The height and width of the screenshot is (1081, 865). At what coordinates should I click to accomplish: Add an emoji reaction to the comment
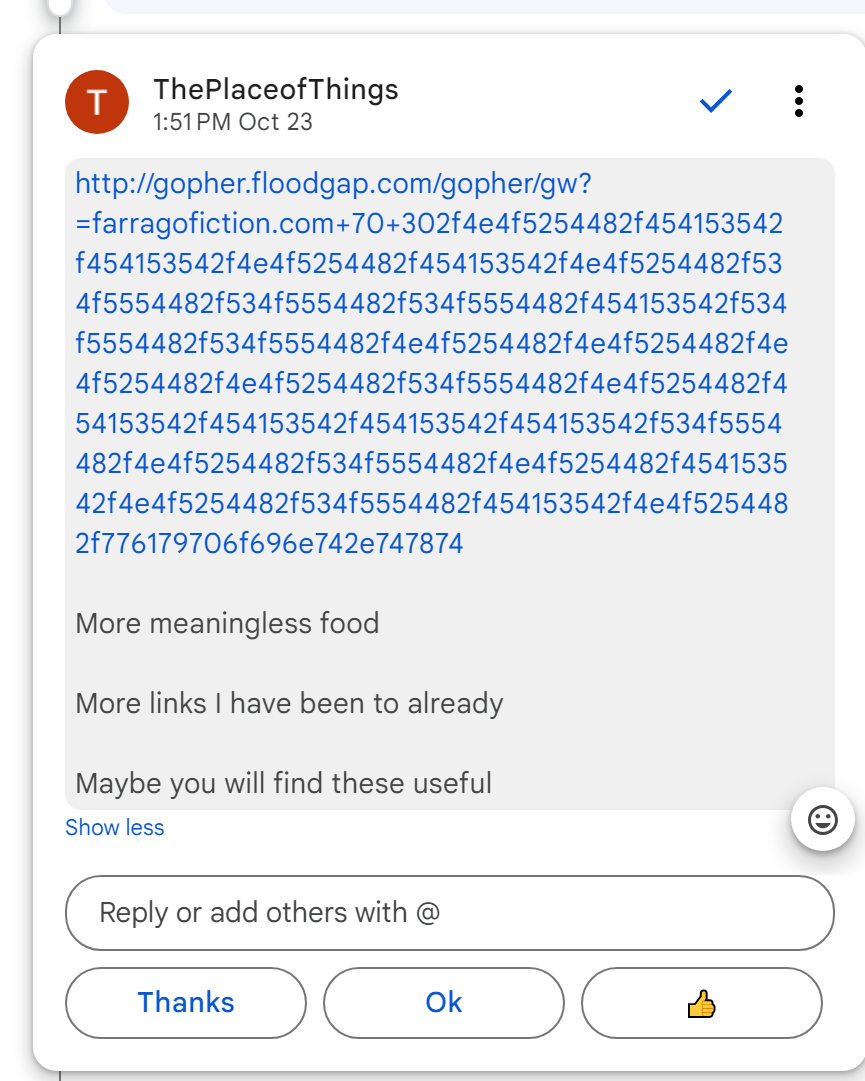[822, 820]
